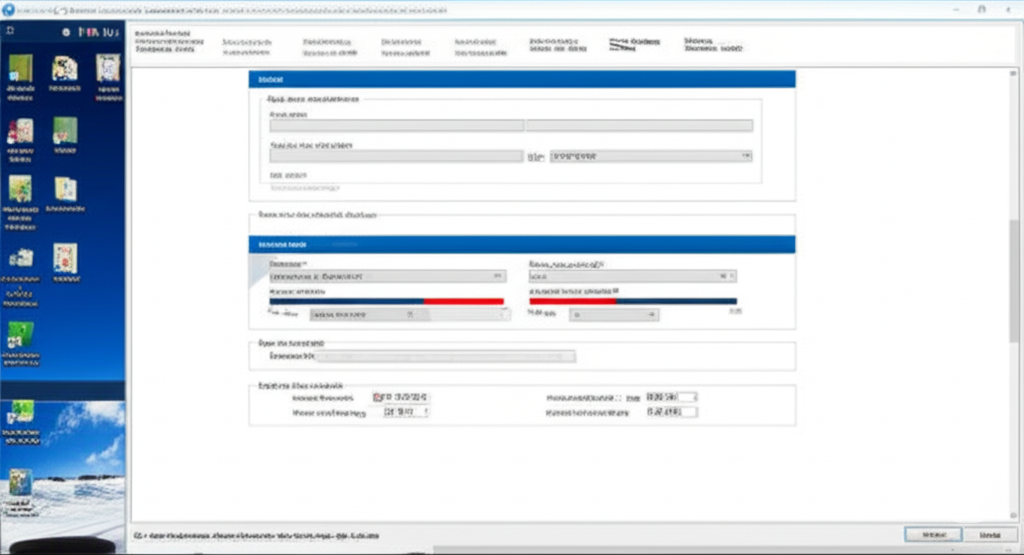Screen dimensions: 1024x555
Task: Open the folder-like desktop icon in third row
Action: [x=65, y=190]
